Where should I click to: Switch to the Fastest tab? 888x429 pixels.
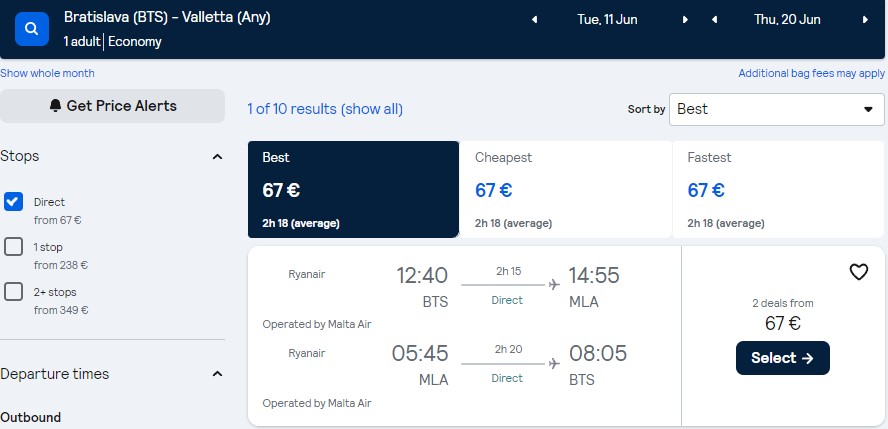(x=778, y=190)
